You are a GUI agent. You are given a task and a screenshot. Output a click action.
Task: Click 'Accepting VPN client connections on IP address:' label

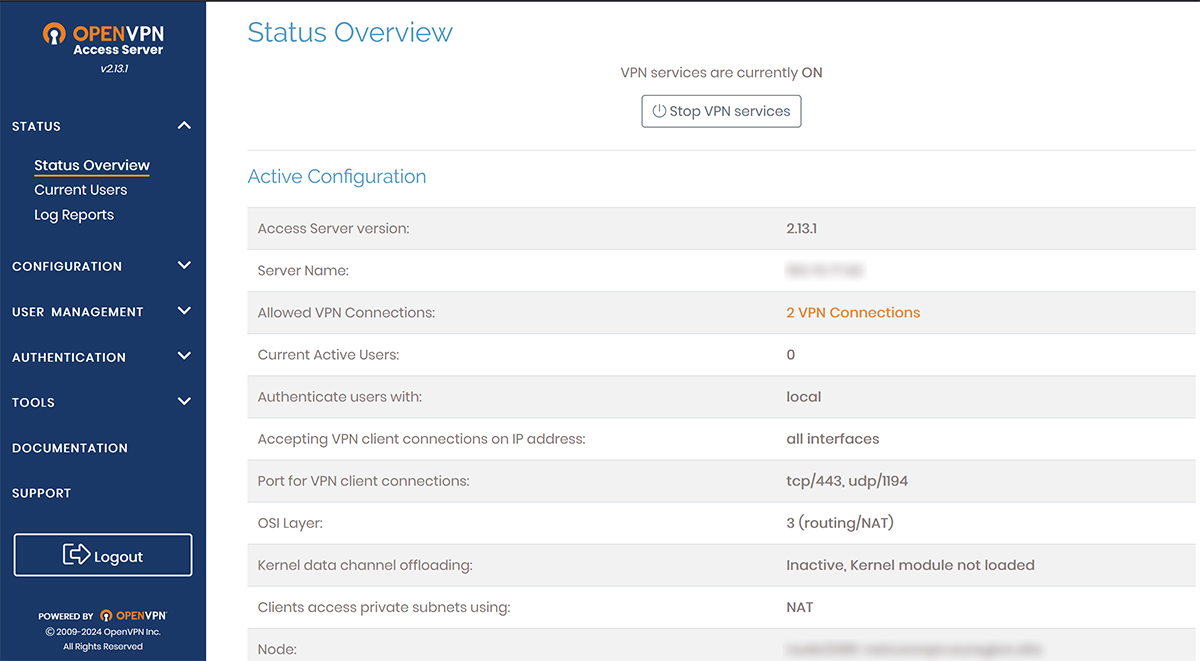421,439
